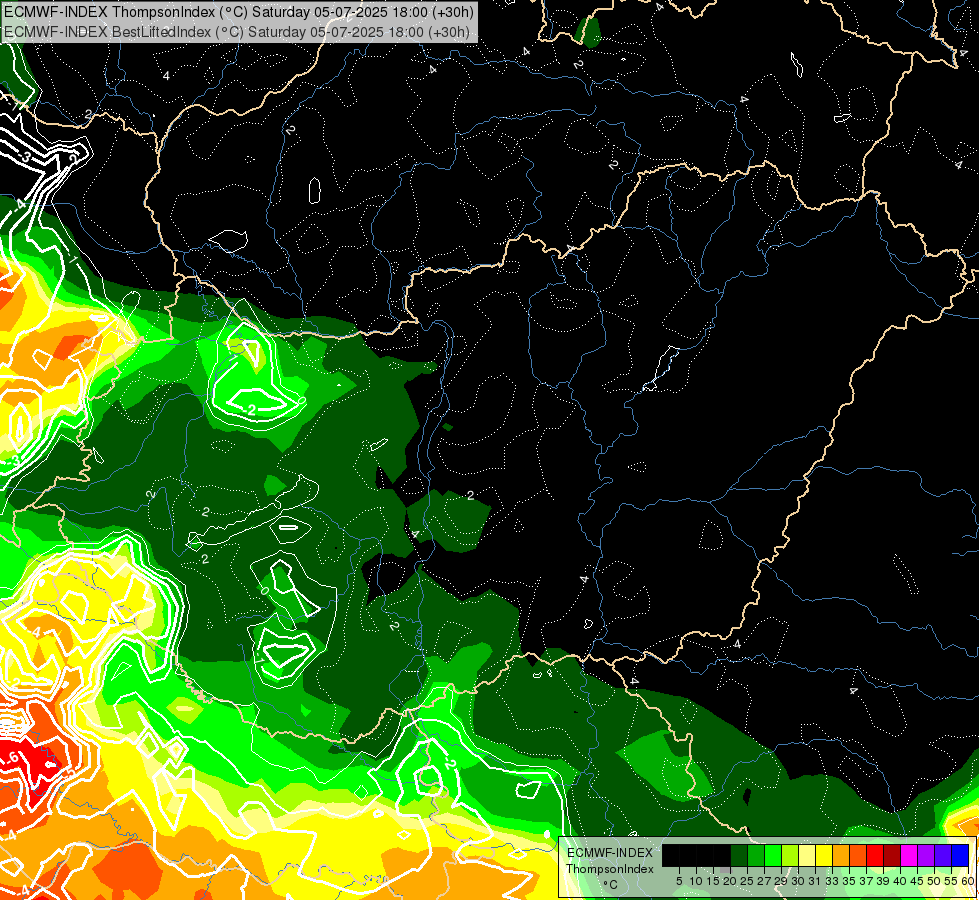
Task: Click the legend's ThompsonIndex label
Action: 610,869
